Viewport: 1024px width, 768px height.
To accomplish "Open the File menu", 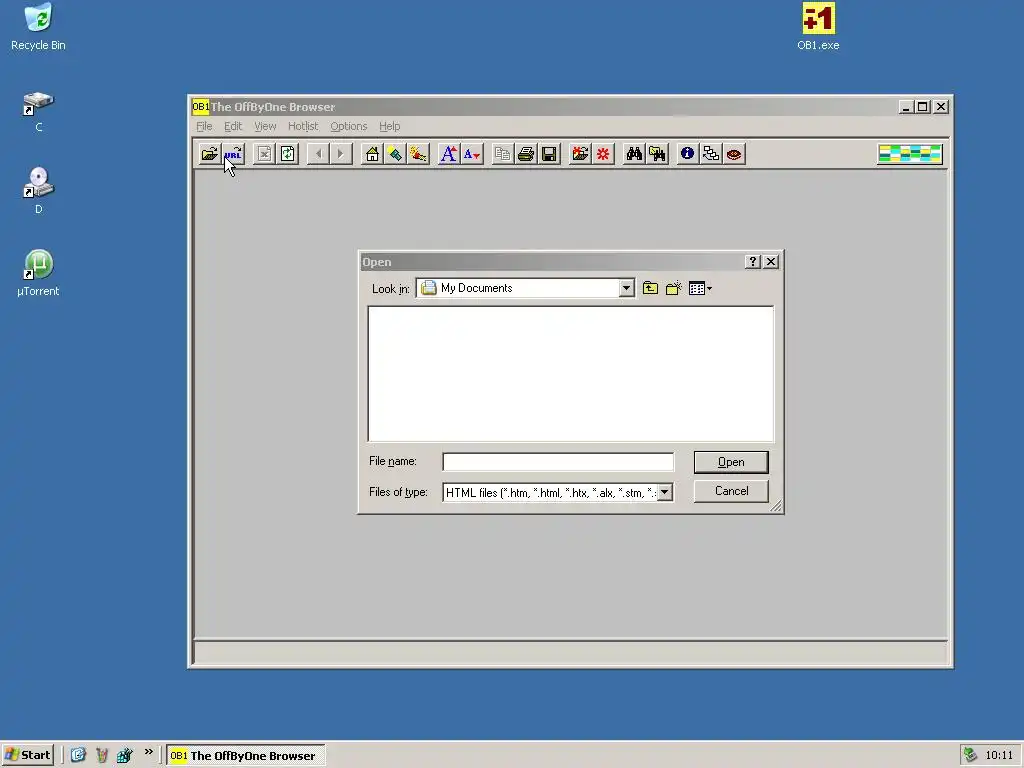I will [204, 126].
